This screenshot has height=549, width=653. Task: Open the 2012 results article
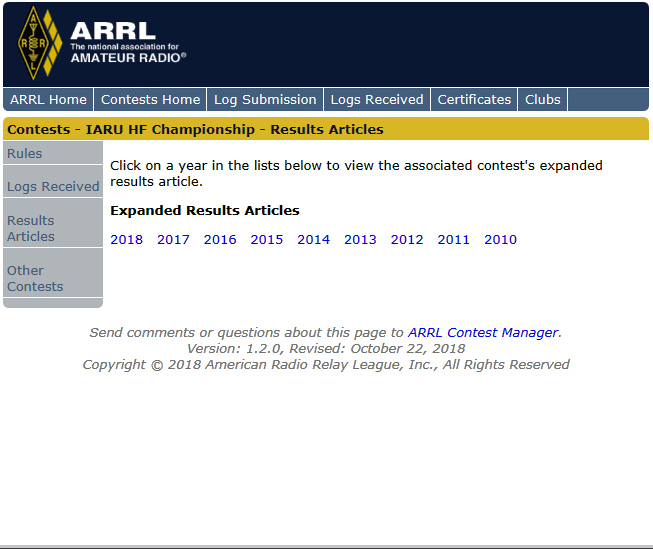click(x=407, y=239)
